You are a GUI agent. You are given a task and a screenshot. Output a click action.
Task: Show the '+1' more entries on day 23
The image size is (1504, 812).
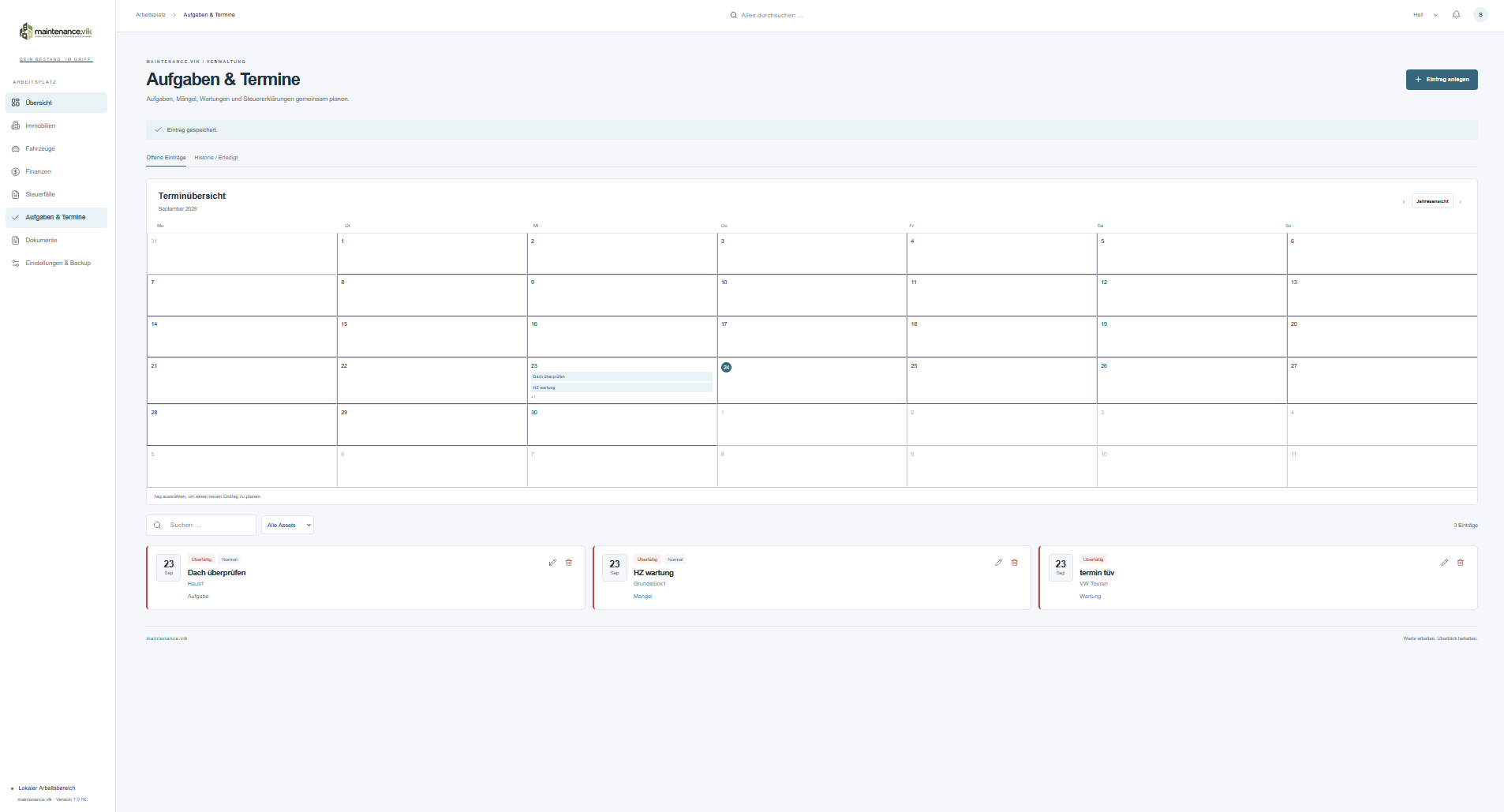533,397
